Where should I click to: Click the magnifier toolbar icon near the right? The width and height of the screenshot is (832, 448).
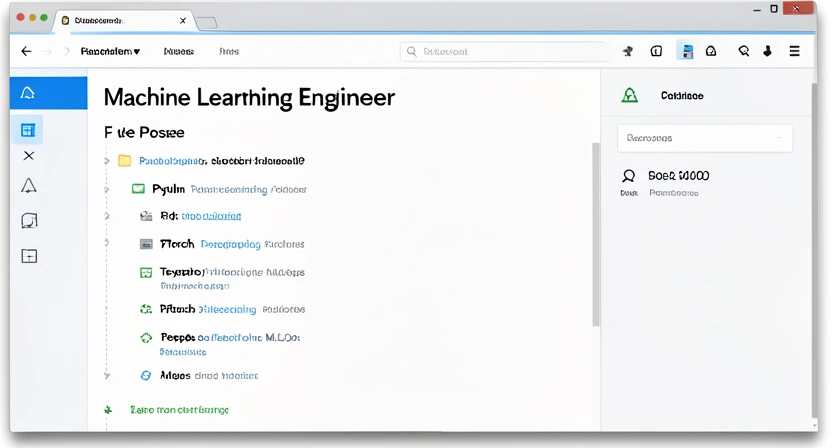coord(744,51)
